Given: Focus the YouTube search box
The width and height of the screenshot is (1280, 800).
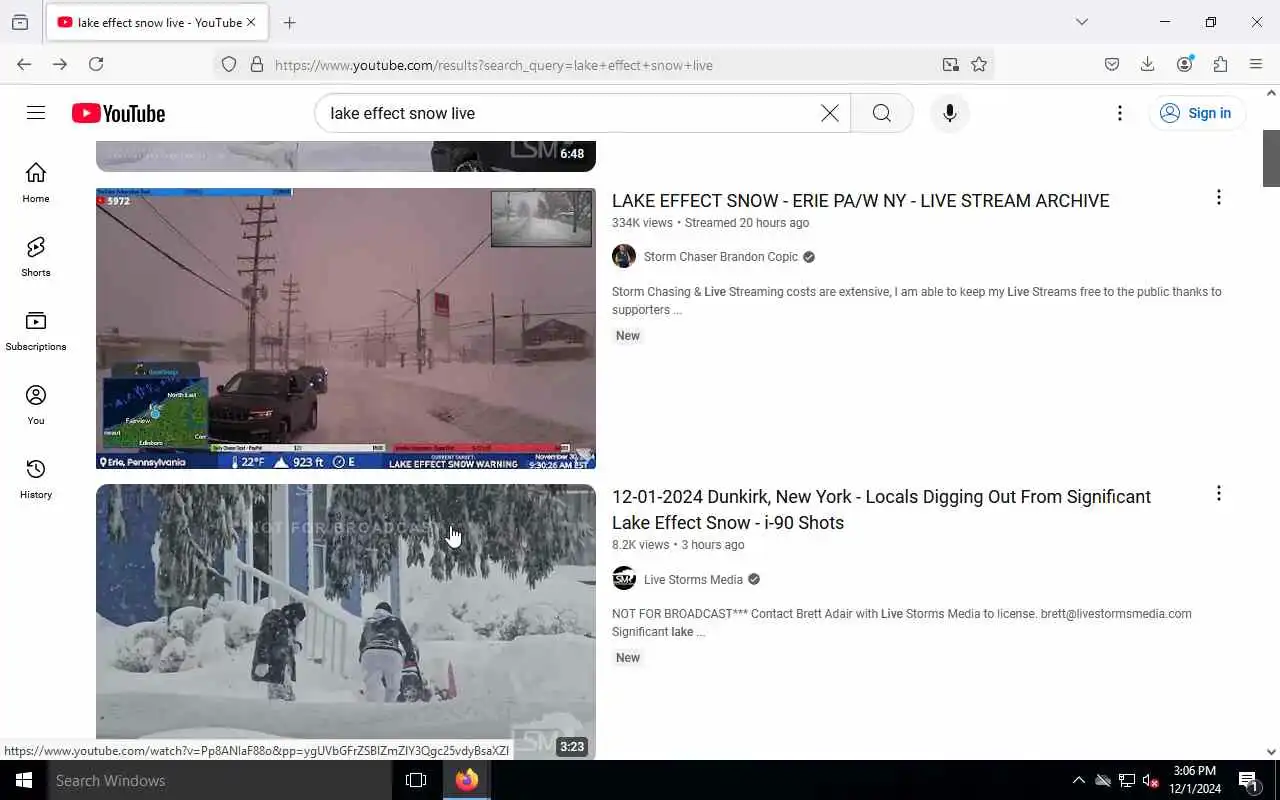Looking at the screenshot, I should pos(570,113).
